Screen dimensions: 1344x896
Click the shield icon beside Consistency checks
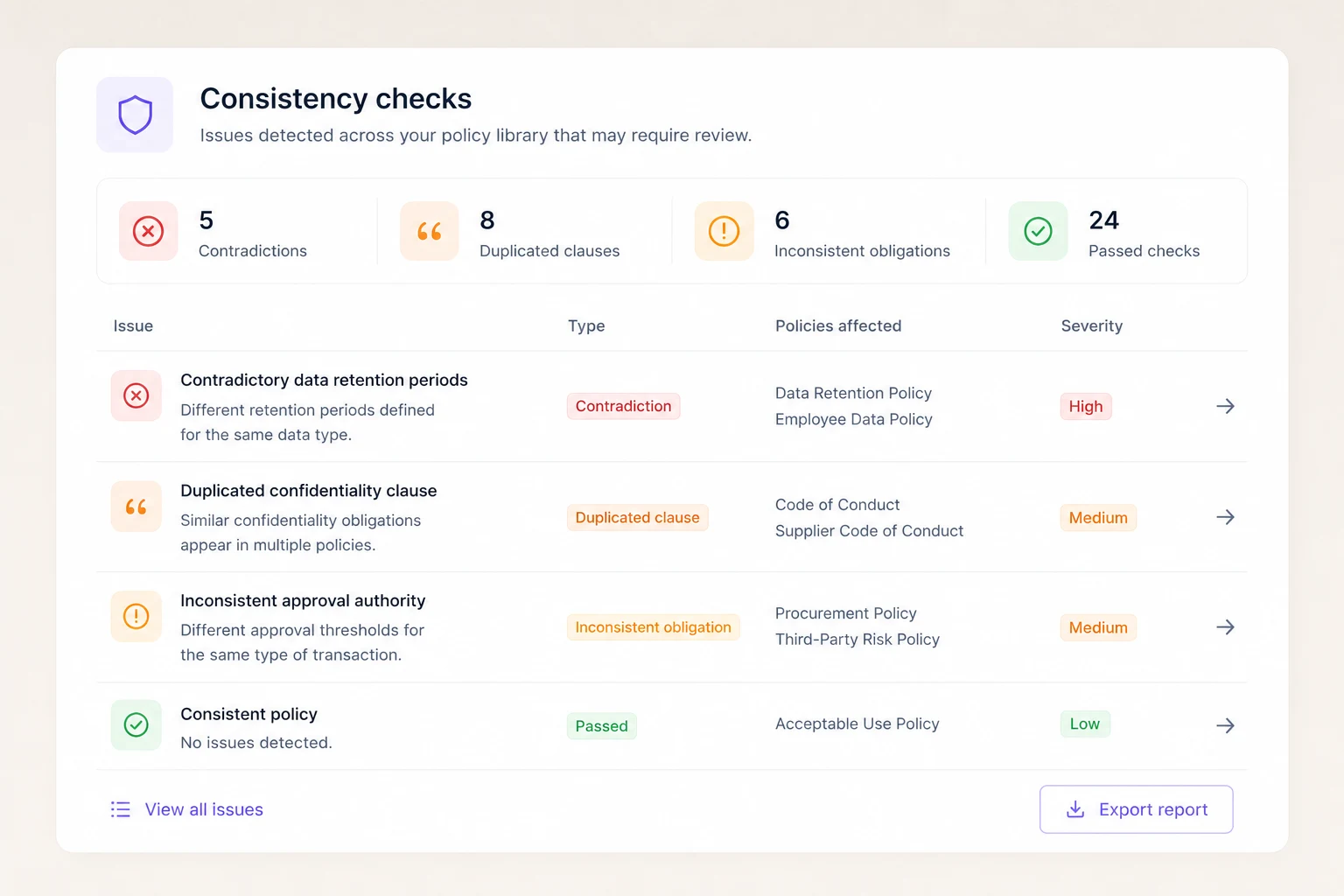[x=135, y=115]
